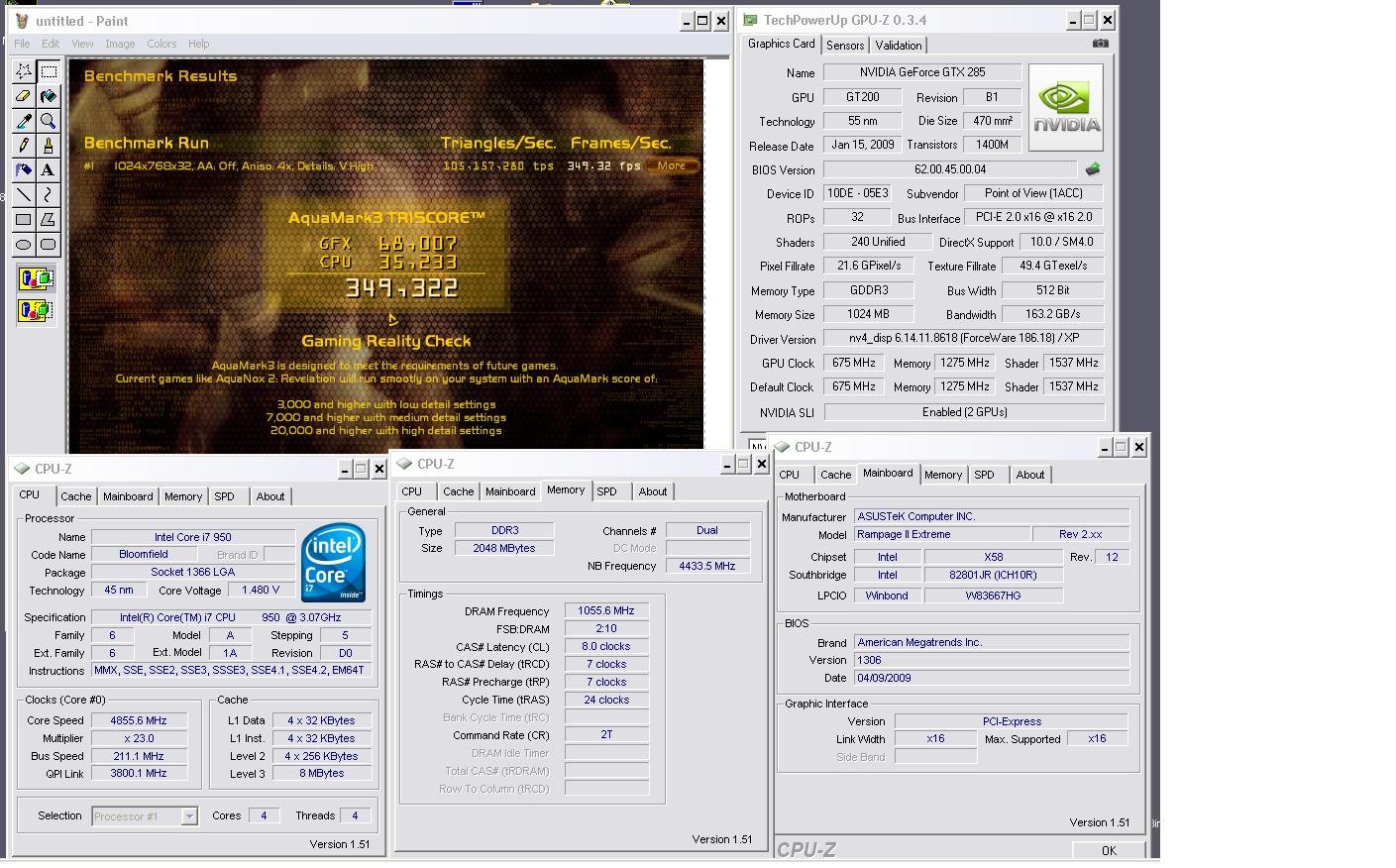Open Paint's Image menu
This screenshot has width=1396, height=868.
(x=120, y=44)
